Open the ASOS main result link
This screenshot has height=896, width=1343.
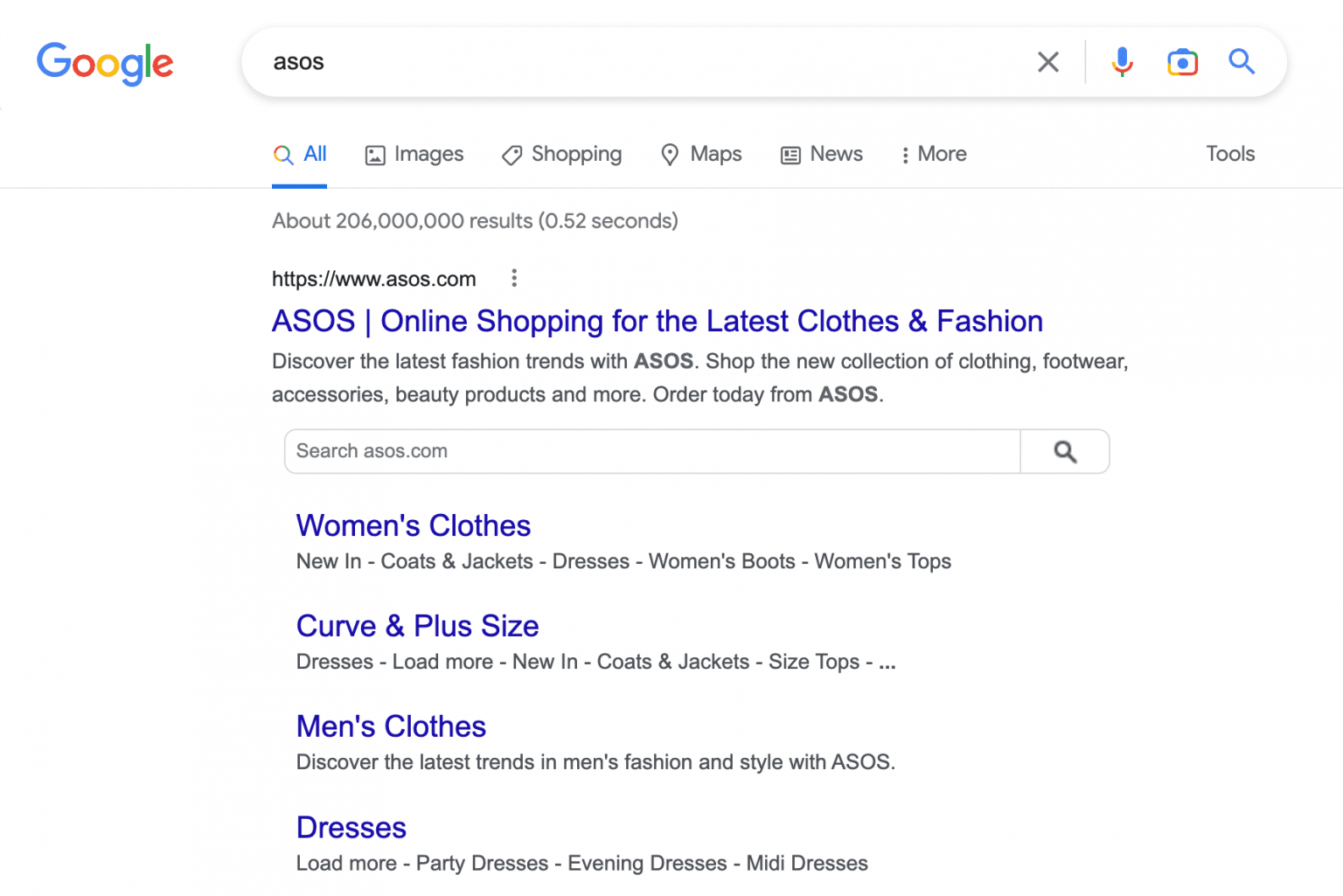[x=657, y=321]
